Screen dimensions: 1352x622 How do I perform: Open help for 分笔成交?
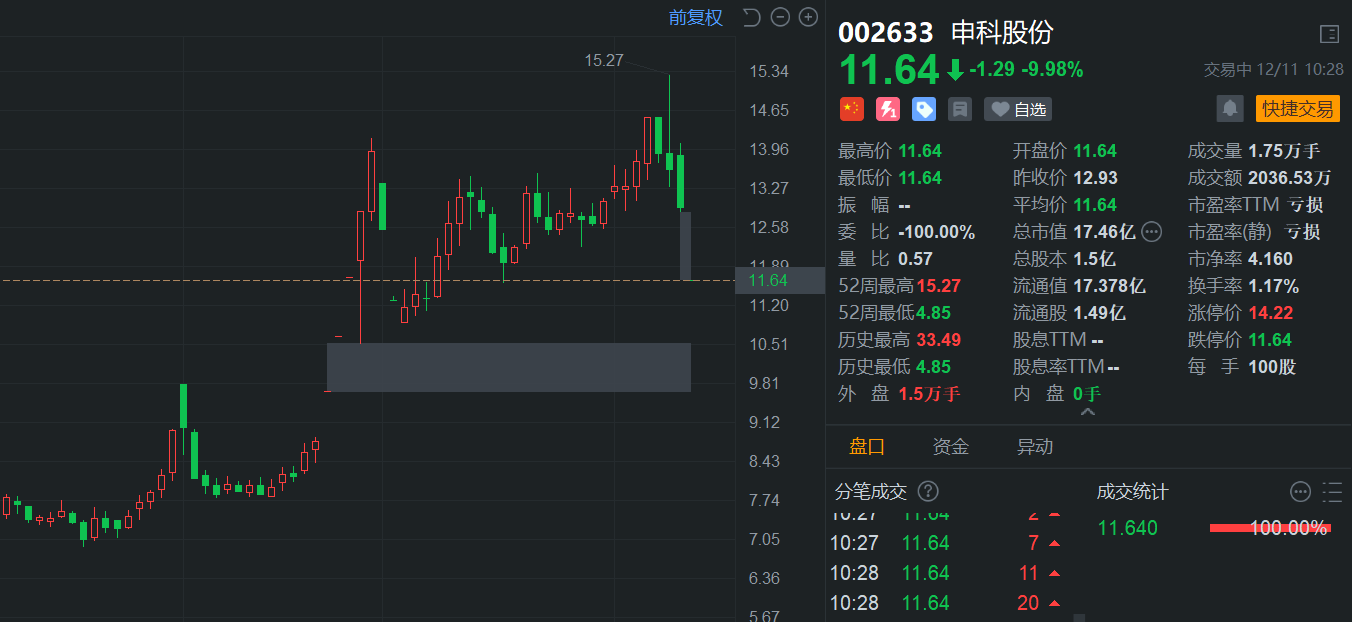pos(928,491)
